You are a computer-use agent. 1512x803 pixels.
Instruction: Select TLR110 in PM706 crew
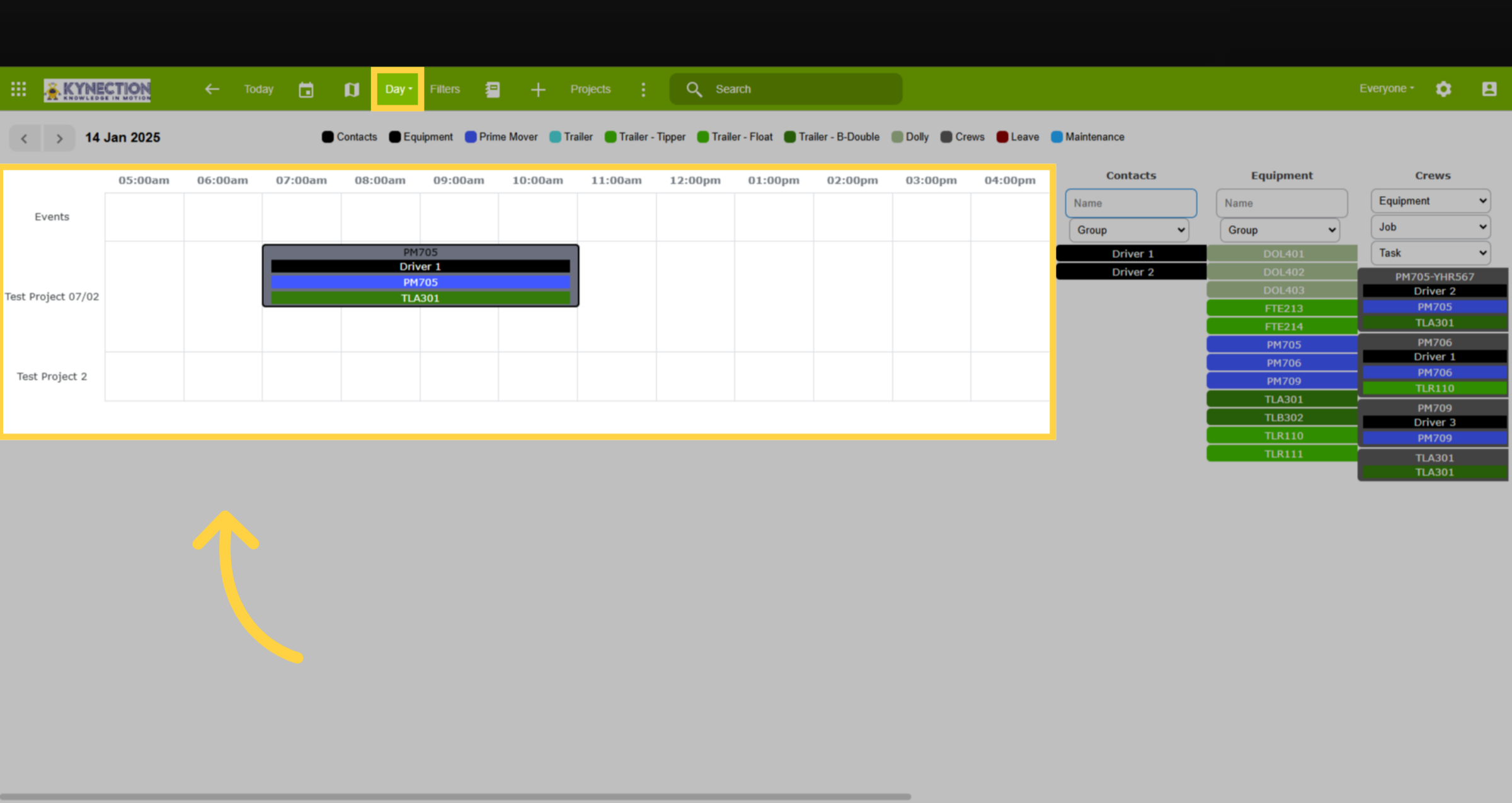pos(1435,388)
